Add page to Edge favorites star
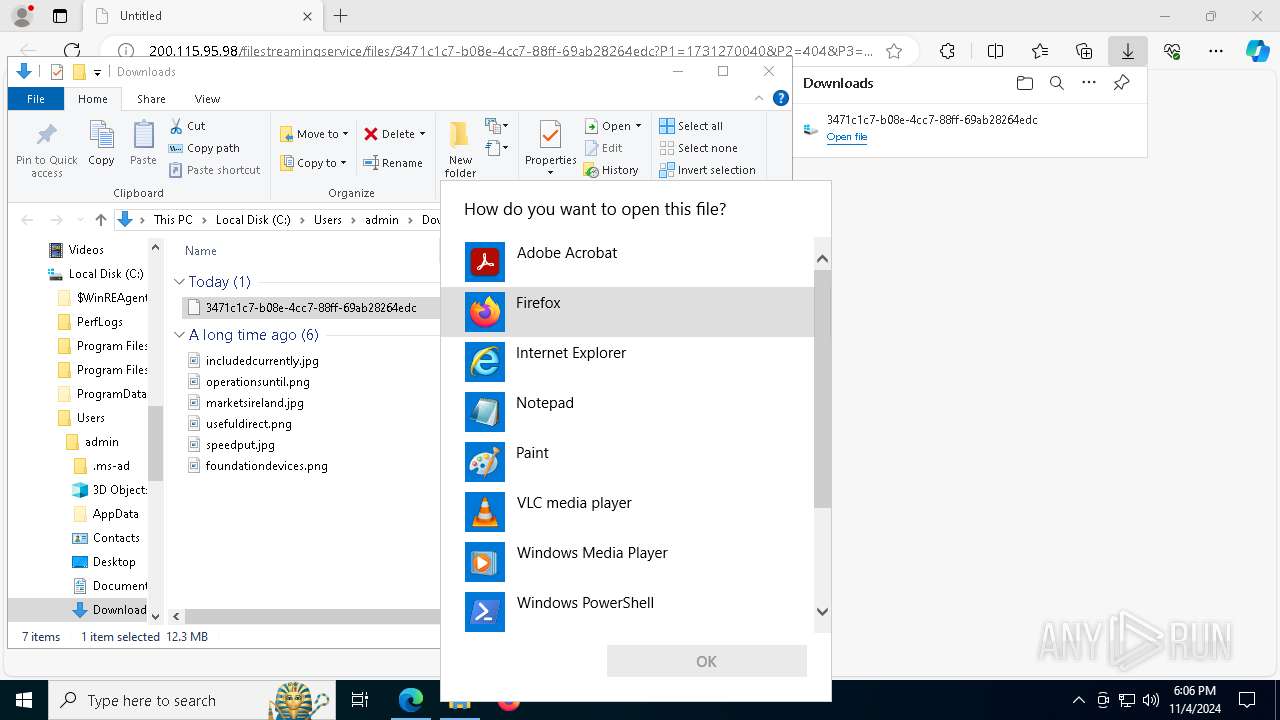The image size is (1280, 720). [x=894, y=51]
